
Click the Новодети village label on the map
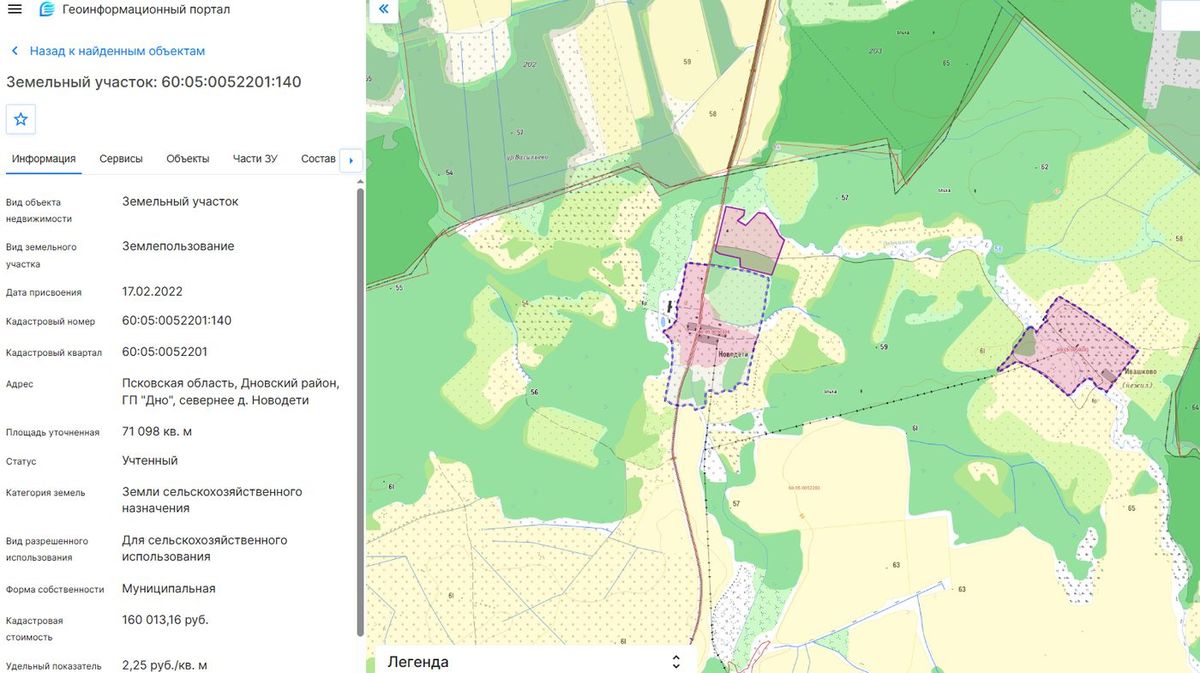point(733,355)
